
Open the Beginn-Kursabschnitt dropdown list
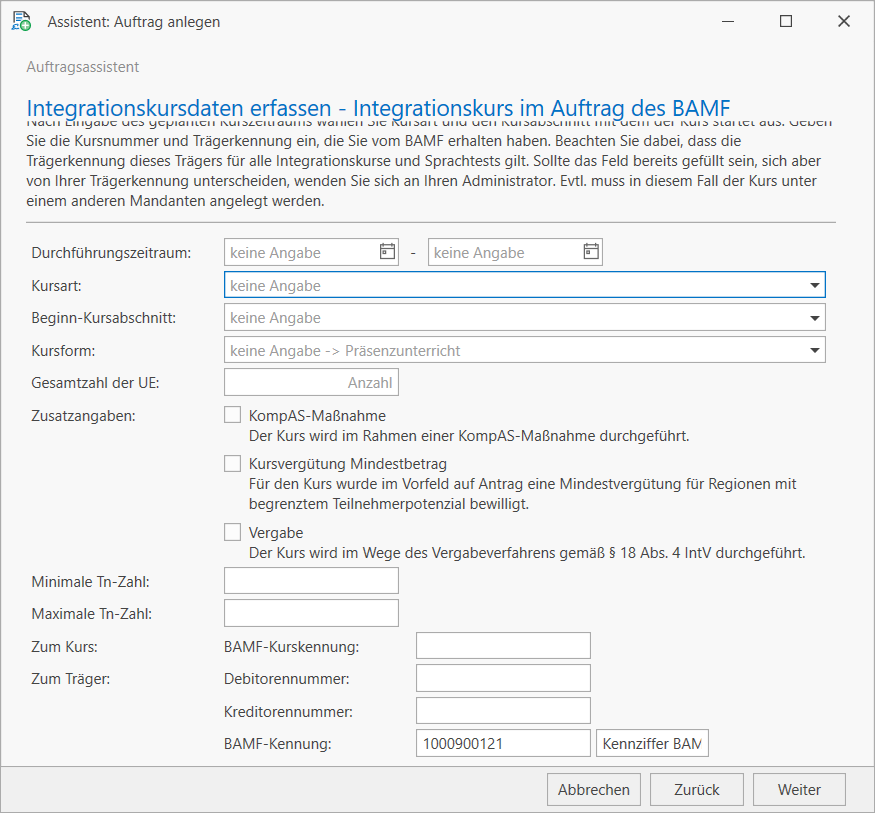pyautogui.click(x=815, y=318)
